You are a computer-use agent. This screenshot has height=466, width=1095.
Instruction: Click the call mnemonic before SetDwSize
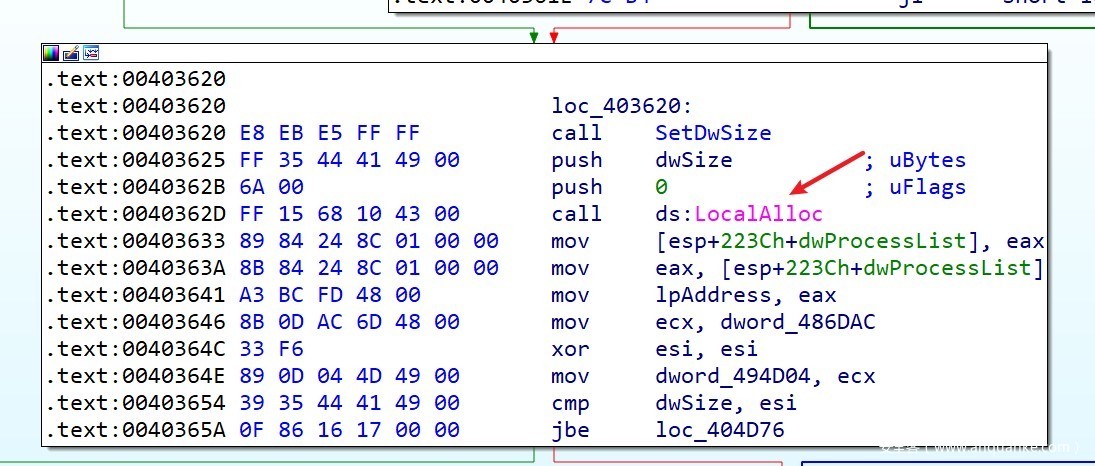577,133
